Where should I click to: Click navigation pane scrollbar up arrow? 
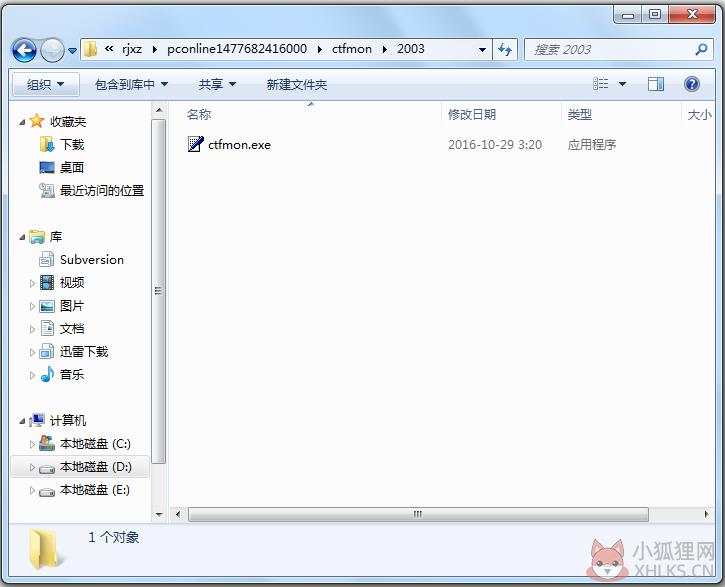click(159, 110)
